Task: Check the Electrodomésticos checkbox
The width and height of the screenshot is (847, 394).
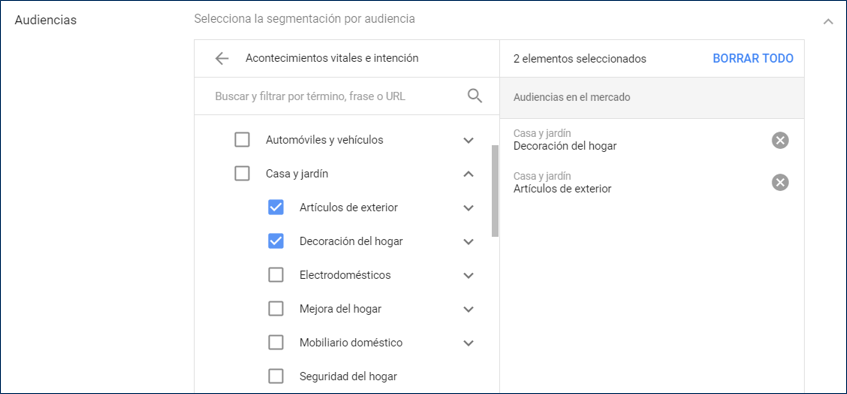Action: pyautogui.click(x=275, y=275)
